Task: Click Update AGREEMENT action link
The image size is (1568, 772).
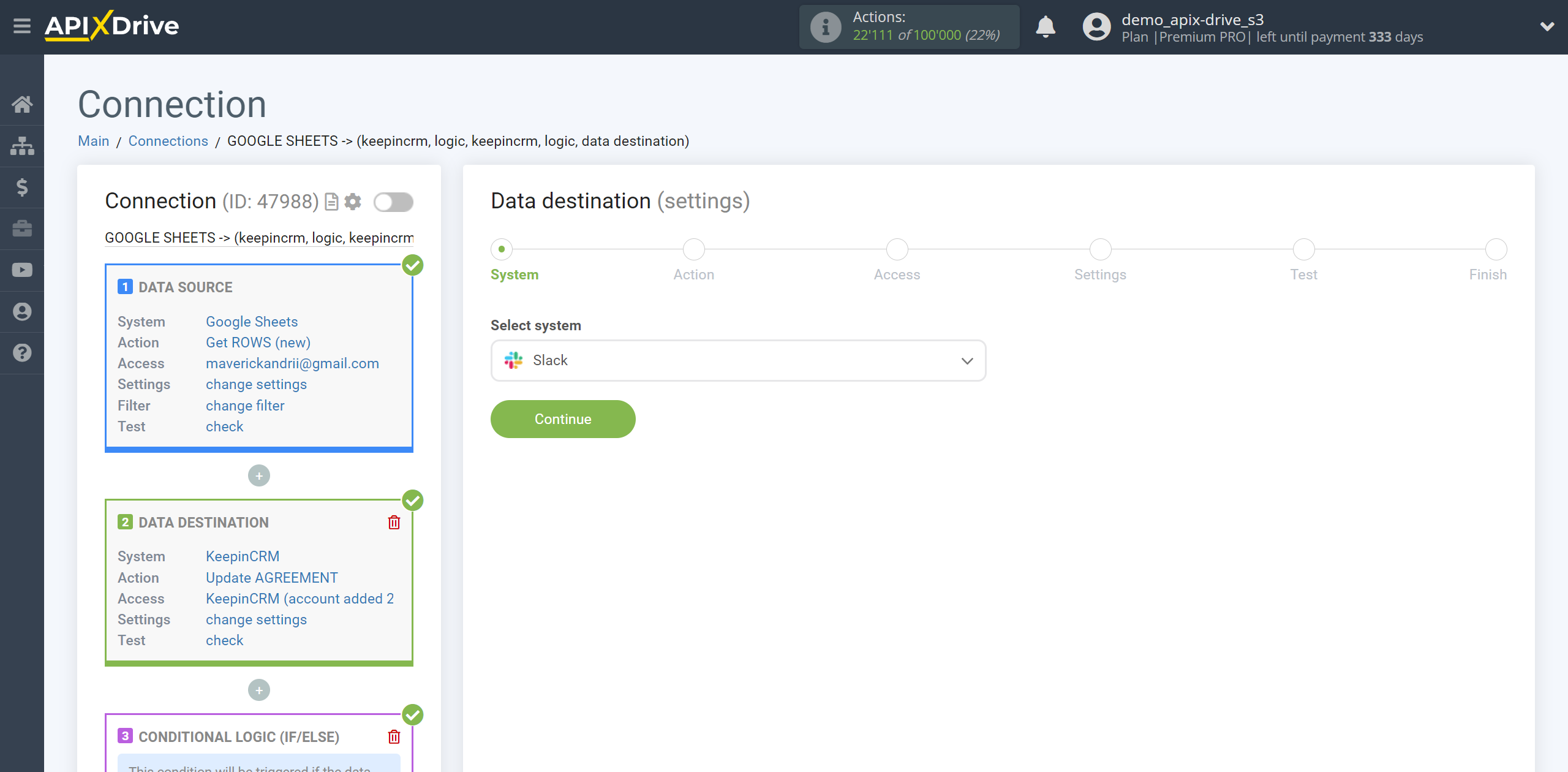Action: [x=272, y=578]
